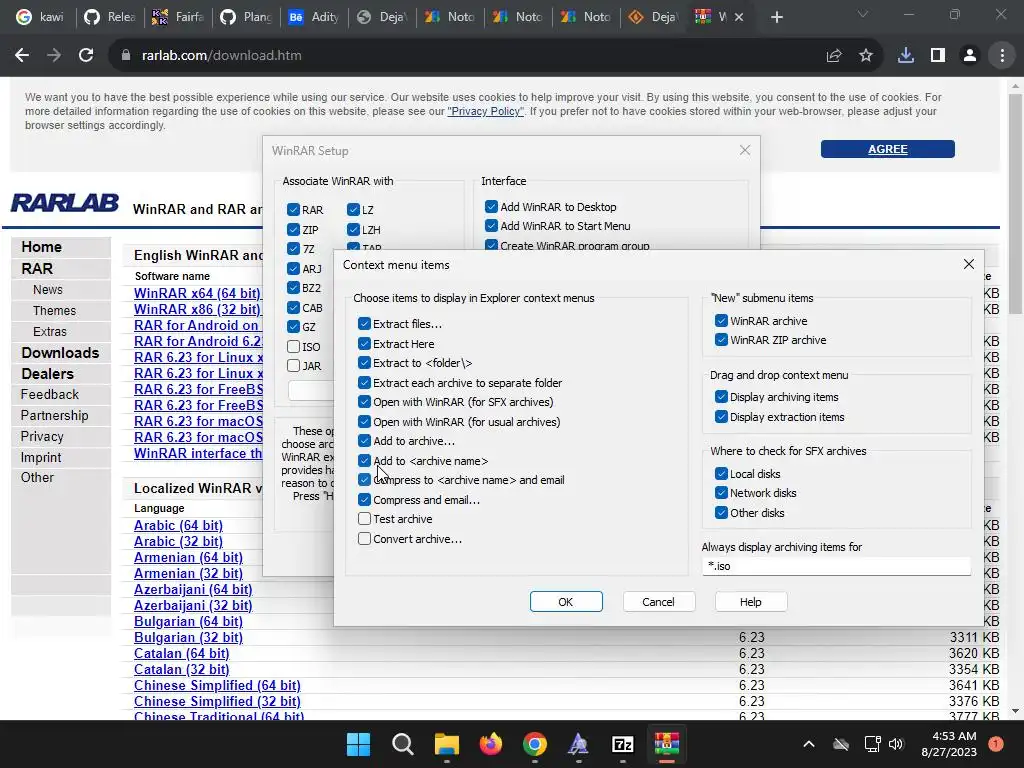Uncheck Display archiving items

(x=721, y=396)
